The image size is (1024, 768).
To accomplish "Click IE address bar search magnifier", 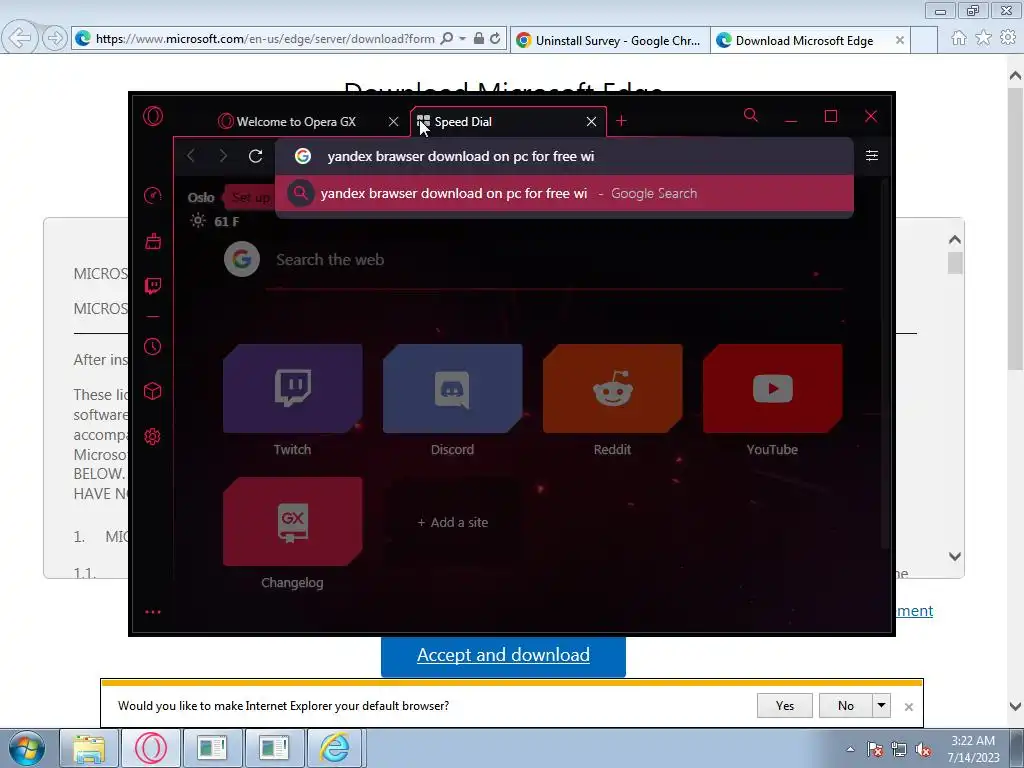I will tap(447, 39).
